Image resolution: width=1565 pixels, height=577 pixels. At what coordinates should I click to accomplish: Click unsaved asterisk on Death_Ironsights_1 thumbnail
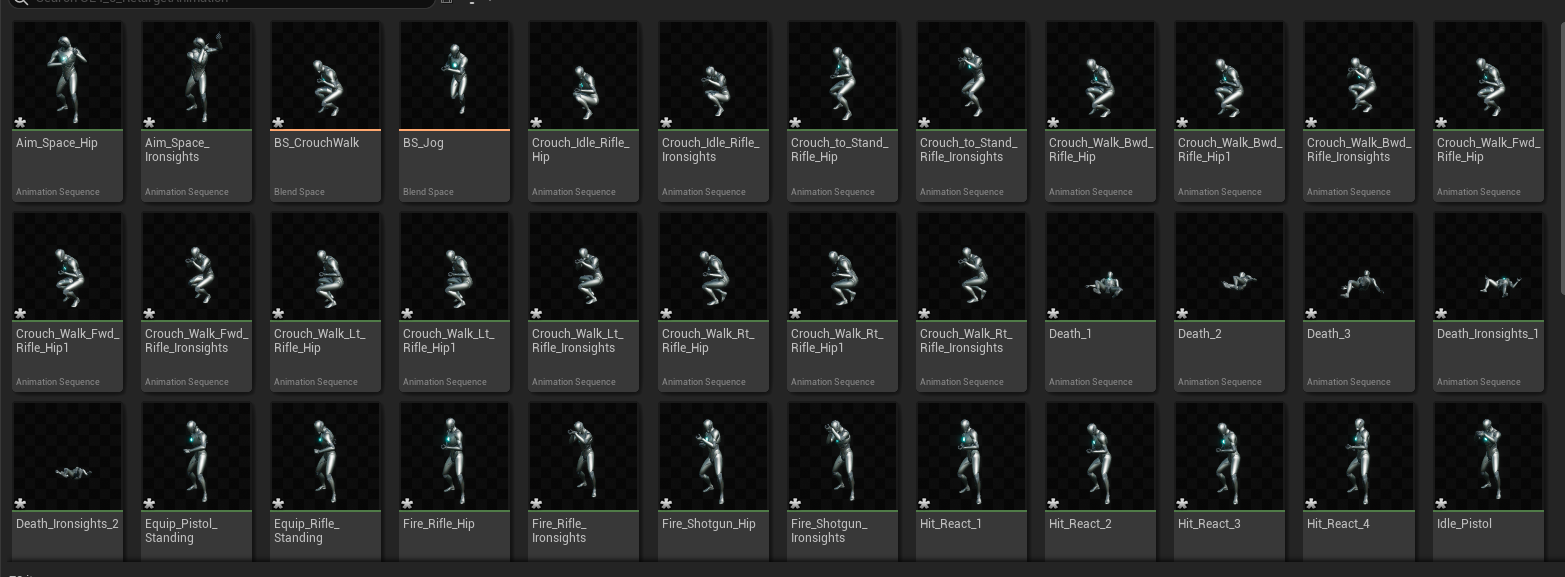point(1441,314)
